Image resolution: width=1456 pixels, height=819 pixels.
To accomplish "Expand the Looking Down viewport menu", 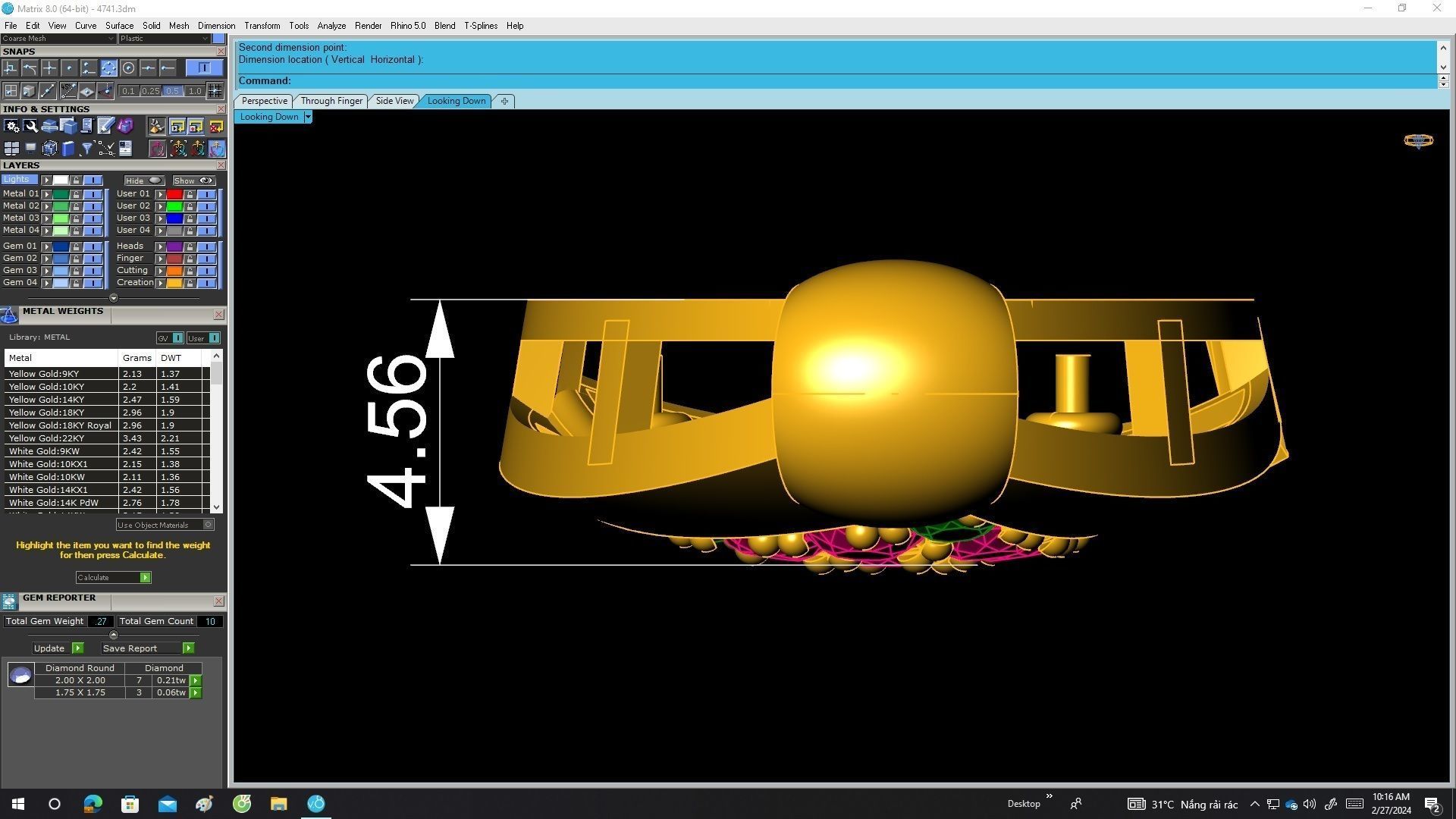I will click(x=307, y=117).
